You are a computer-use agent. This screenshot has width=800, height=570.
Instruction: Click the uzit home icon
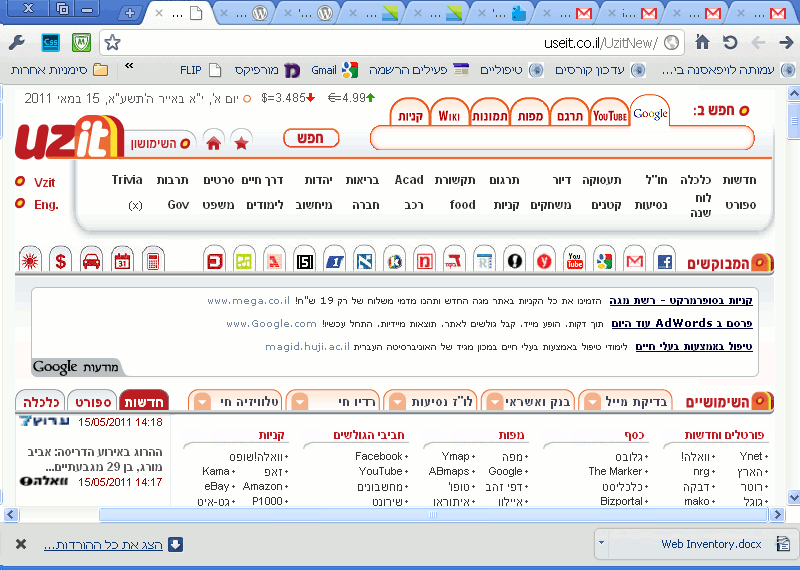click(214, 143)
